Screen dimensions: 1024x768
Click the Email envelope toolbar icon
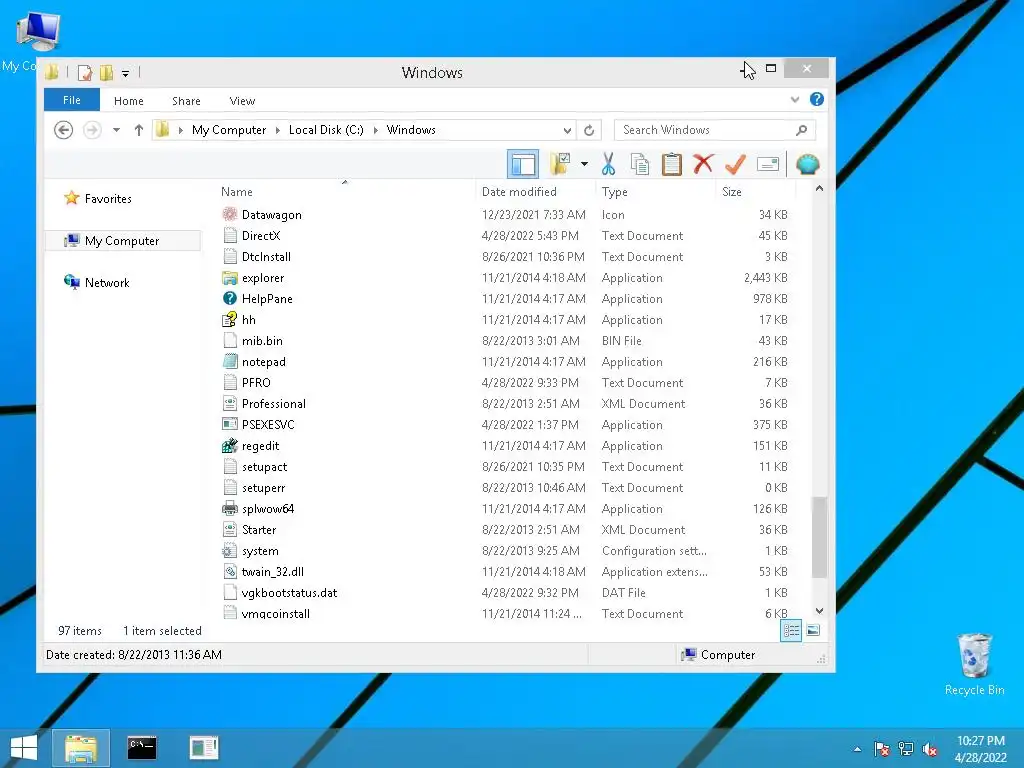click(768, 164)
